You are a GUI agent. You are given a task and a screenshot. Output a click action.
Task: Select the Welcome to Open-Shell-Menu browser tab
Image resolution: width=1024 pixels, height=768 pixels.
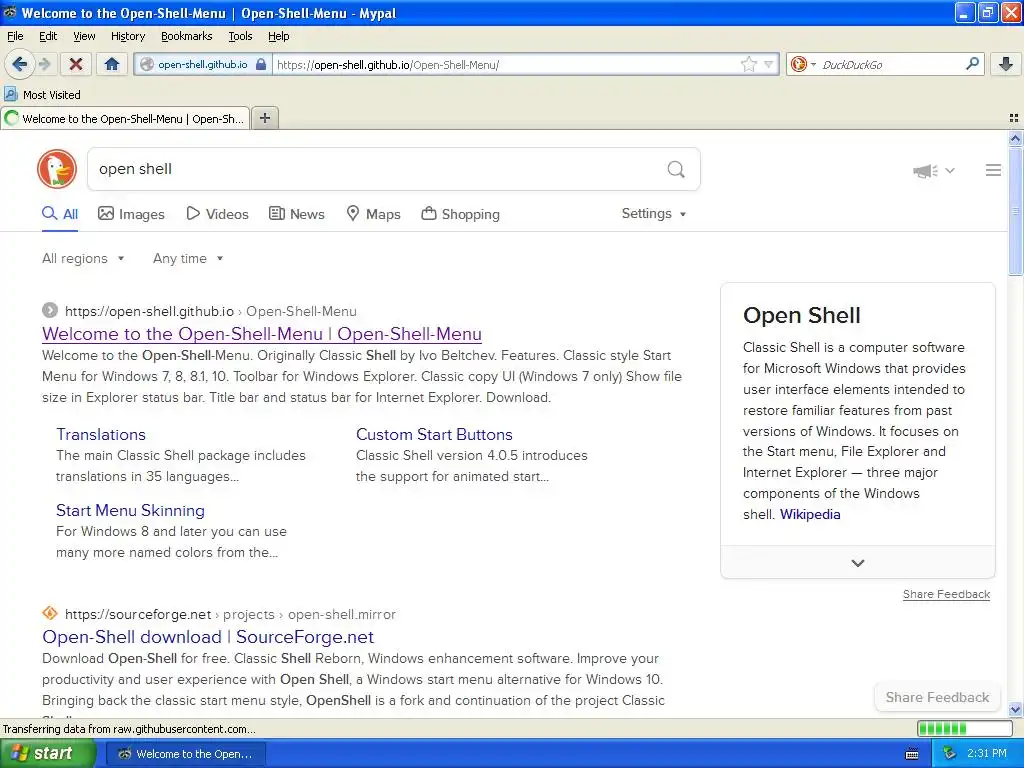coord(125,118)
